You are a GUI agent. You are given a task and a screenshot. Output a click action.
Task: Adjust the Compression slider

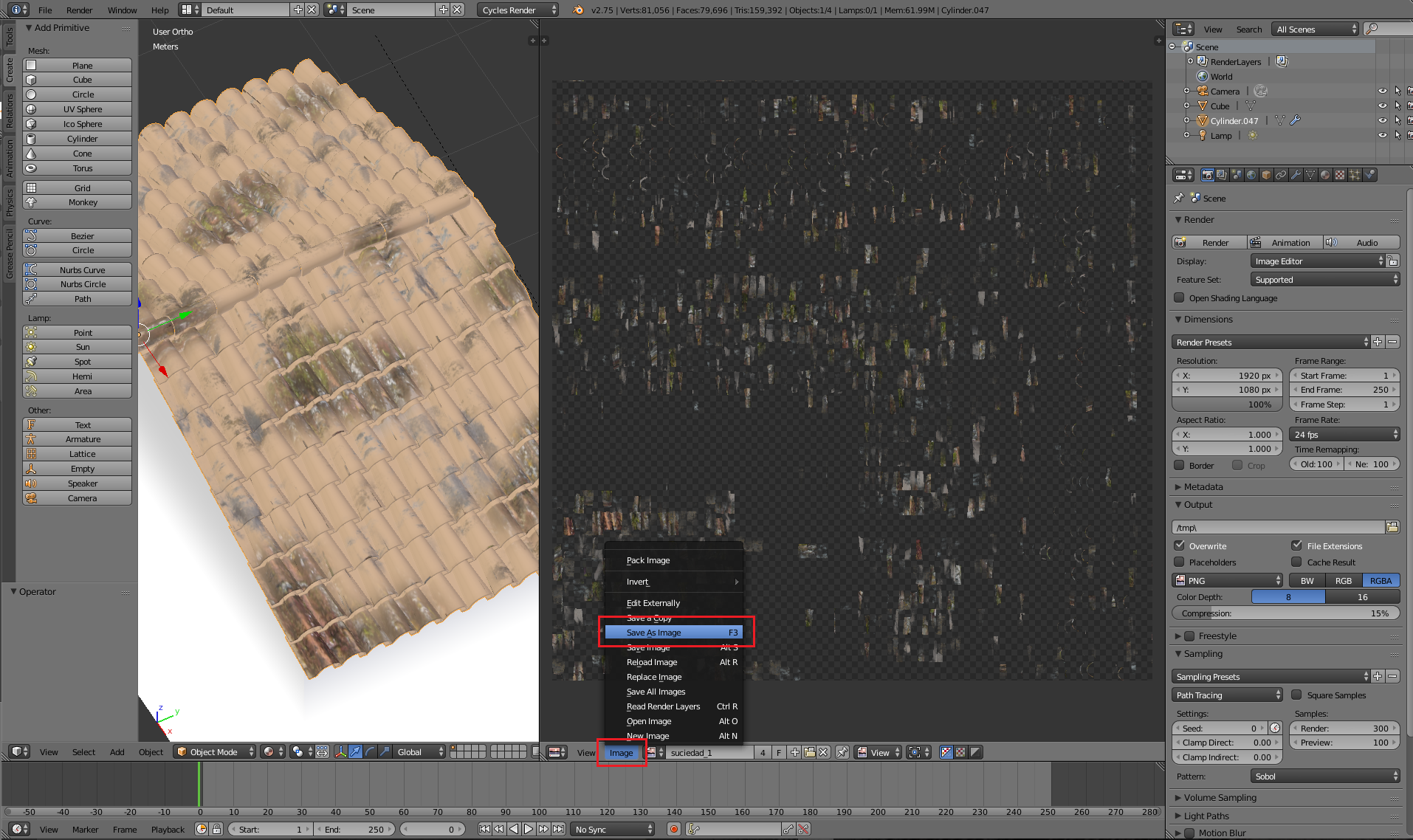[1285, 613]
